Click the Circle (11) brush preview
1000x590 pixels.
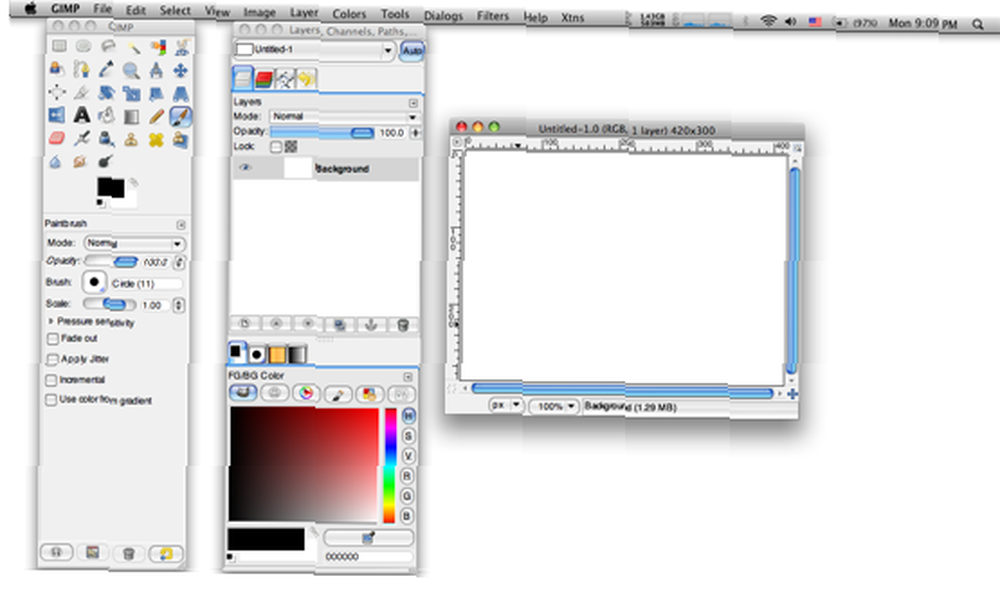(94, 282)
